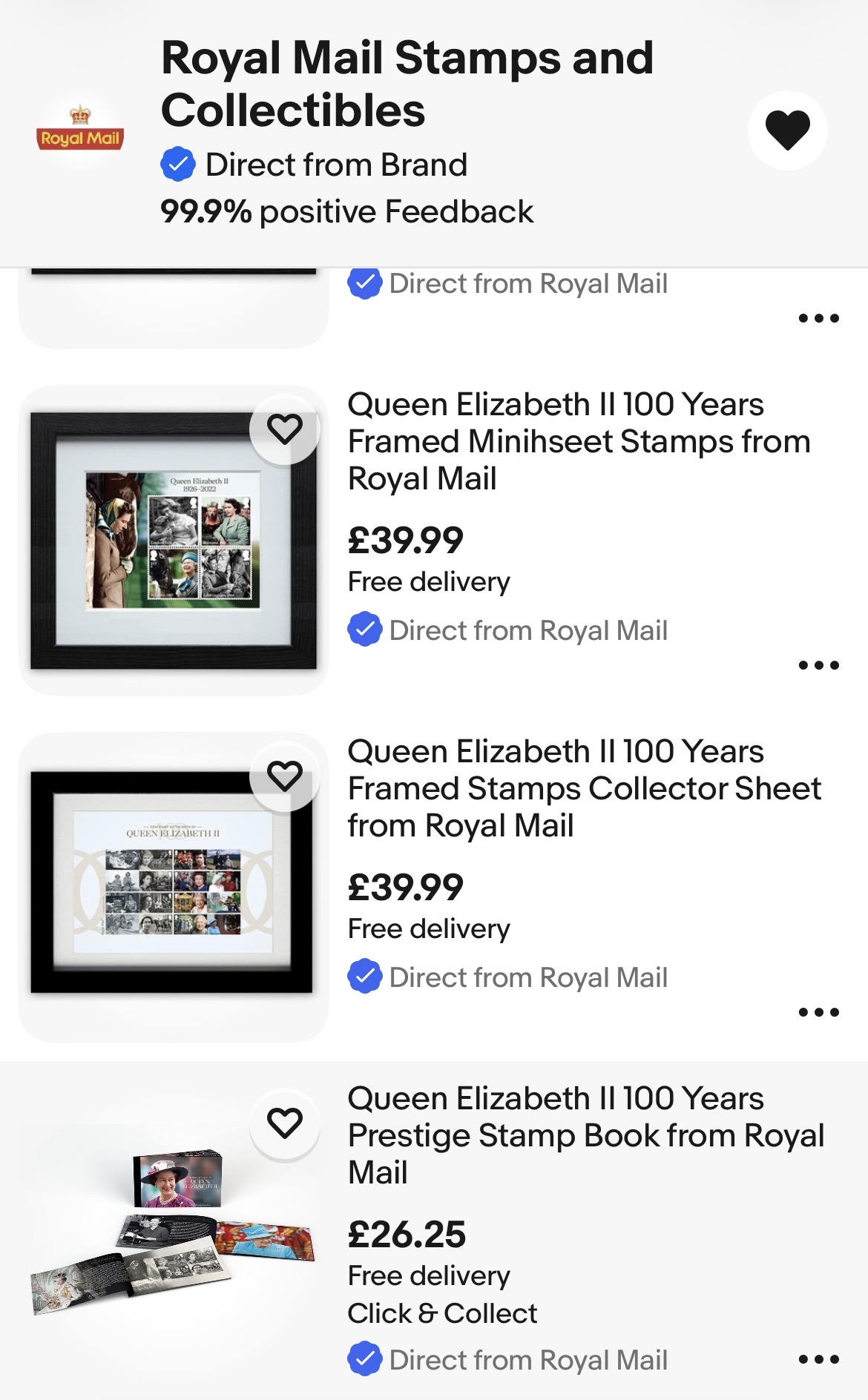The image size is (868, 1400).
Task: Tap verified checkmark on Prestige Stamp Book listing
Action: [365, 1359]
